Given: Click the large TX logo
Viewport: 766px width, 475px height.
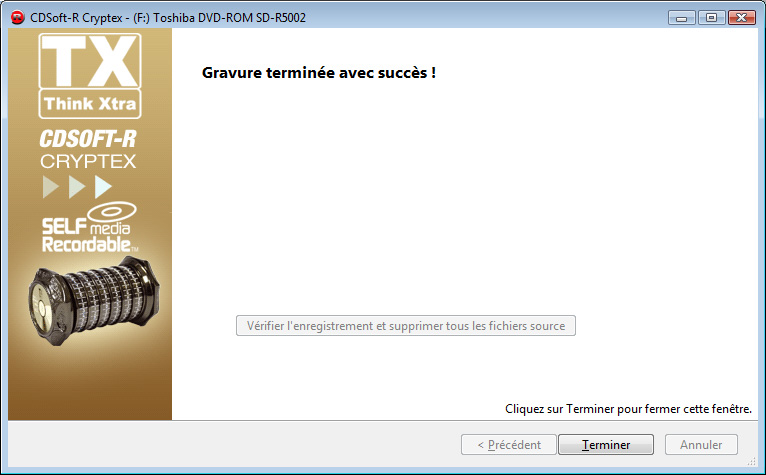Looking at the screenshot, I should click(90, 61).
